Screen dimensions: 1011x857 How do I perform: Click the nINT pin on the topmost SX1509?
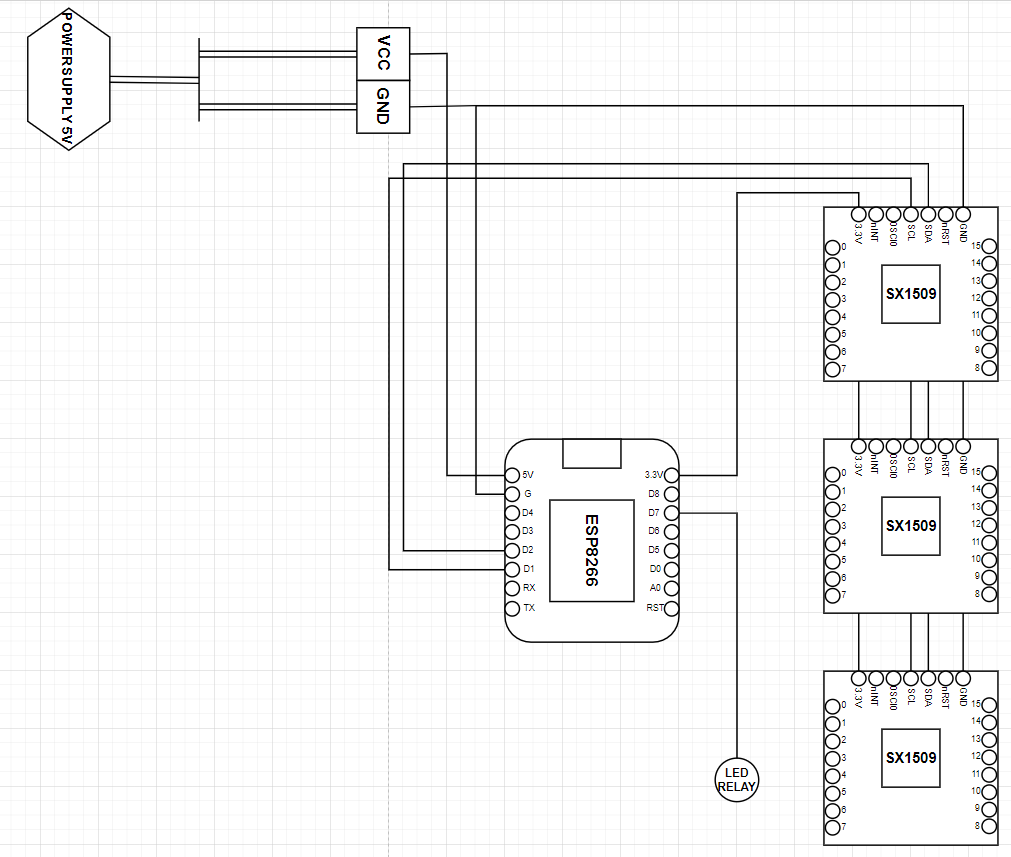[x=876, y=214]
